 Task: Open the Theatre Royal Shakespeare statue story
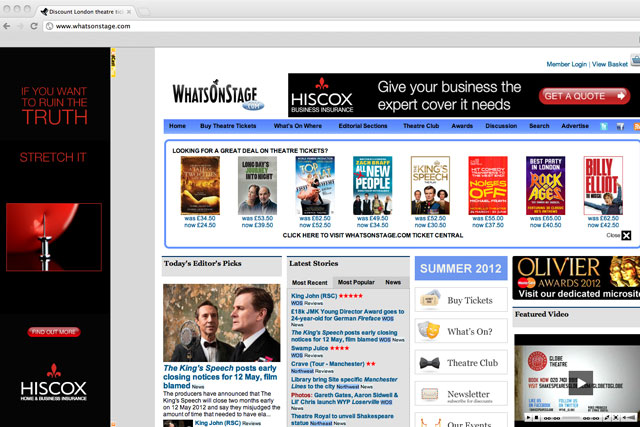coord(342,419)
